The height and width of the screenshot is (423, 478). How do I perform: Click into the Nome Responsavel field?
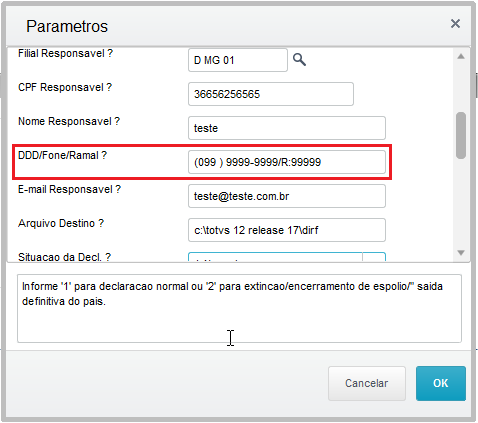point(287,128)
